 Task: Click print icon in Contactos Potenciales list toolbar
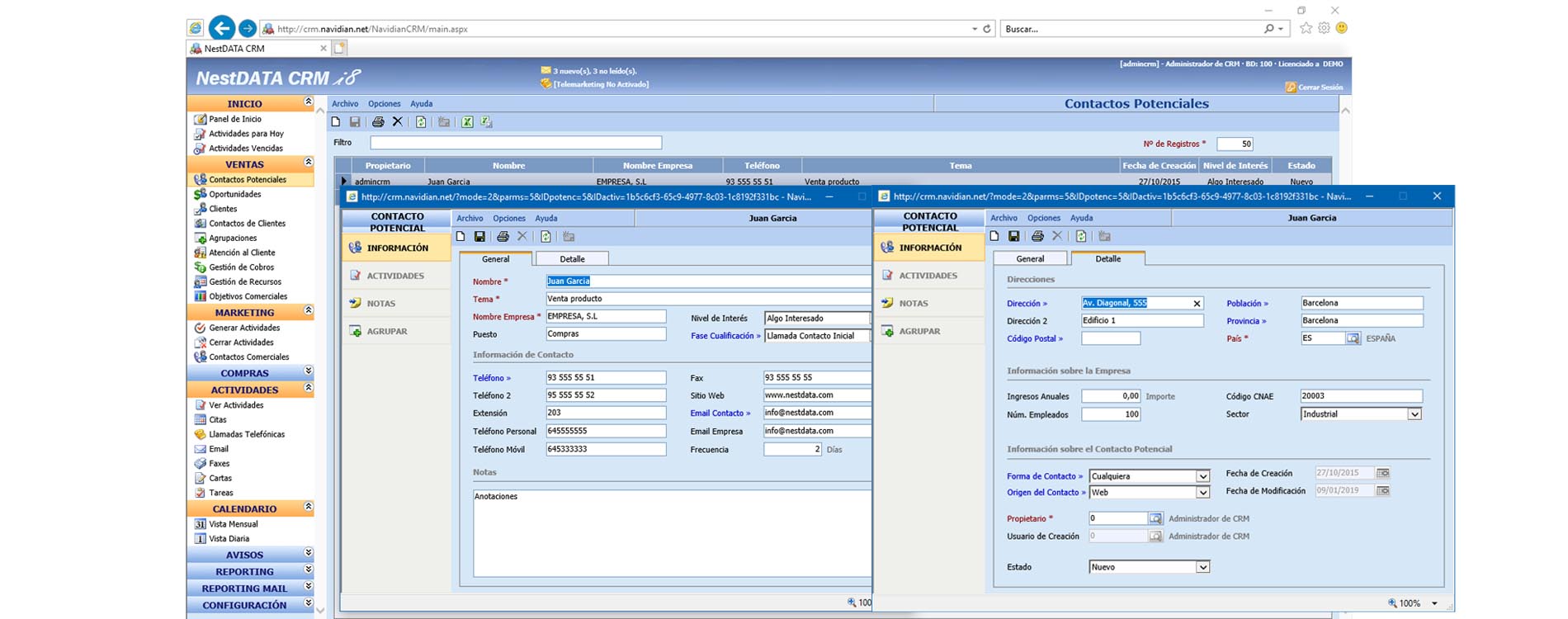coord(378,122)
